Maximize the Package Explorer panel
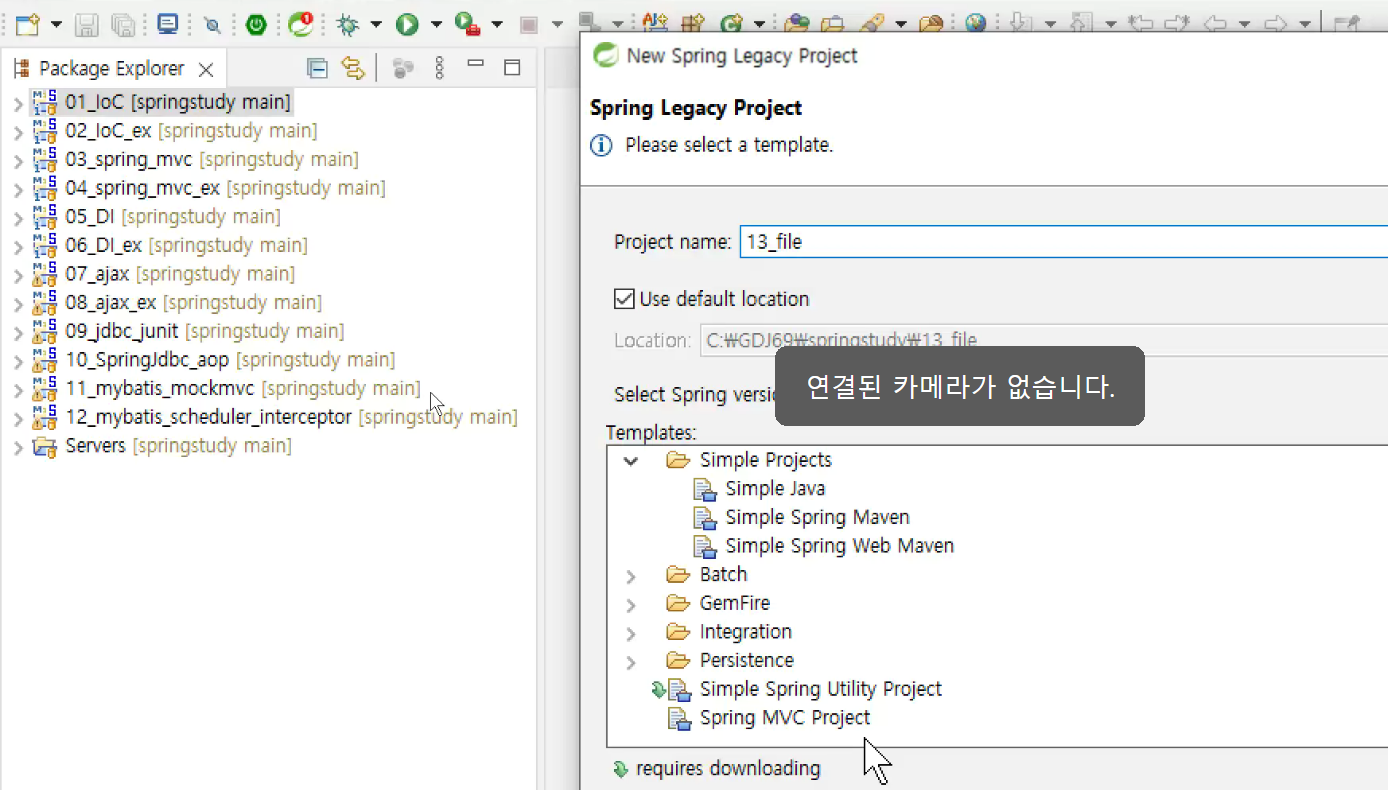1388x790 pixels. pos(512,68)
